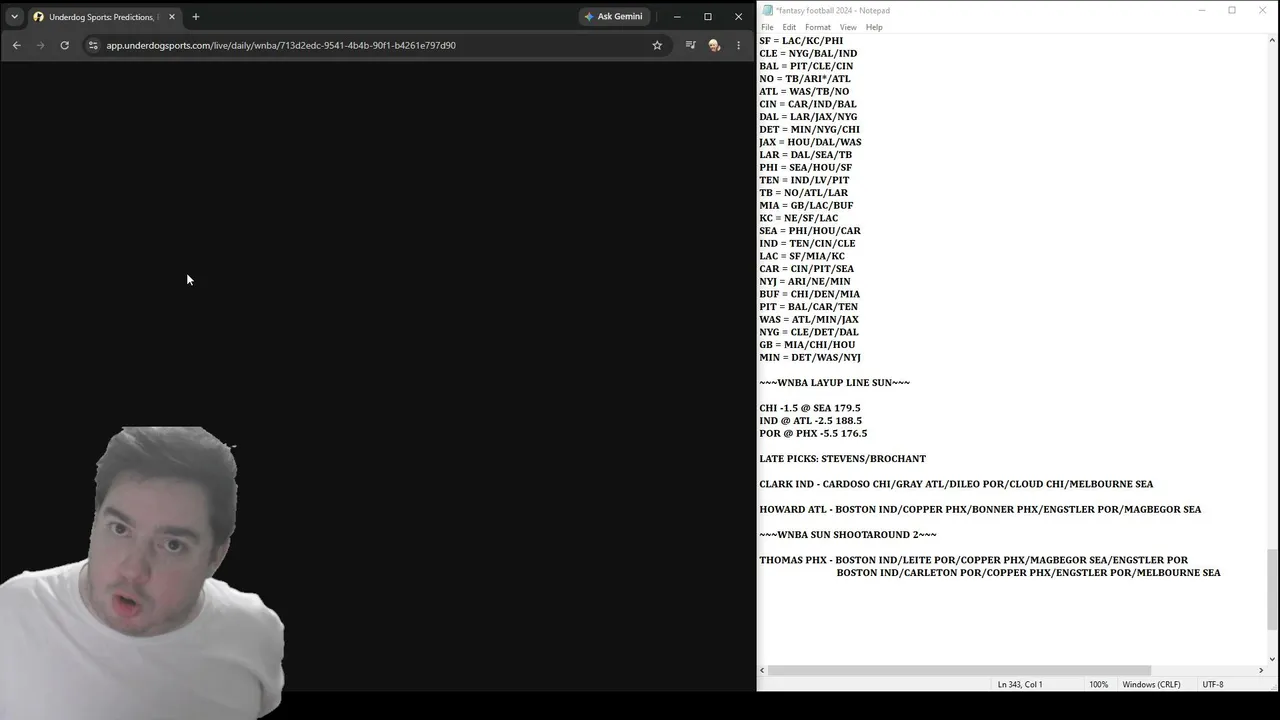Click the line 'CLE = NYG/BAL/IND'
The width and height of the screenshot is (1280, 720).
(x=808, y=54)
